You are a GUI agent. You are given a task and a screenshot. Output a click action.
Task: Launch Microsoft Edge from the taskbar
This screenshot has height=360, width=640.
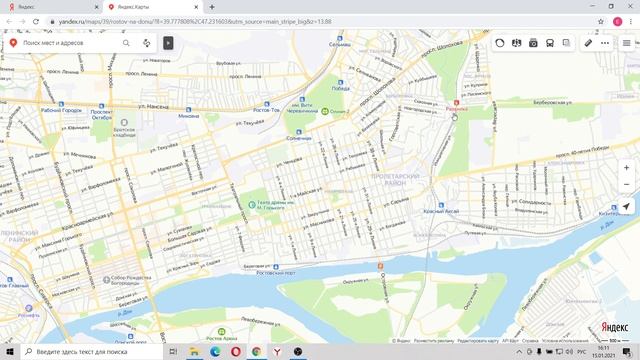click(x=215, y=351)
